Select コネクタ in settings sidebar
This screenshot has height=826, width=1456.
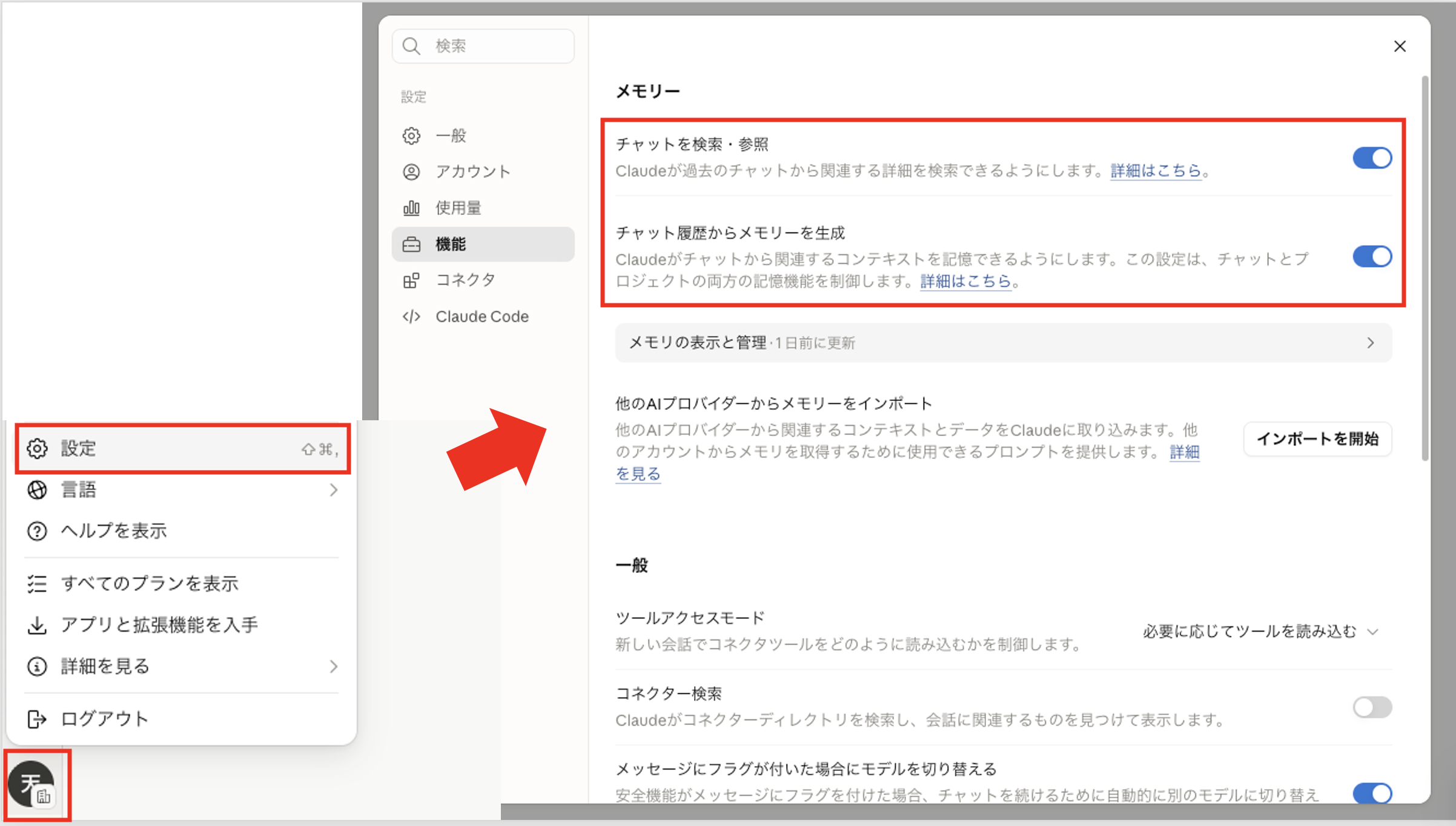(483, 280)
